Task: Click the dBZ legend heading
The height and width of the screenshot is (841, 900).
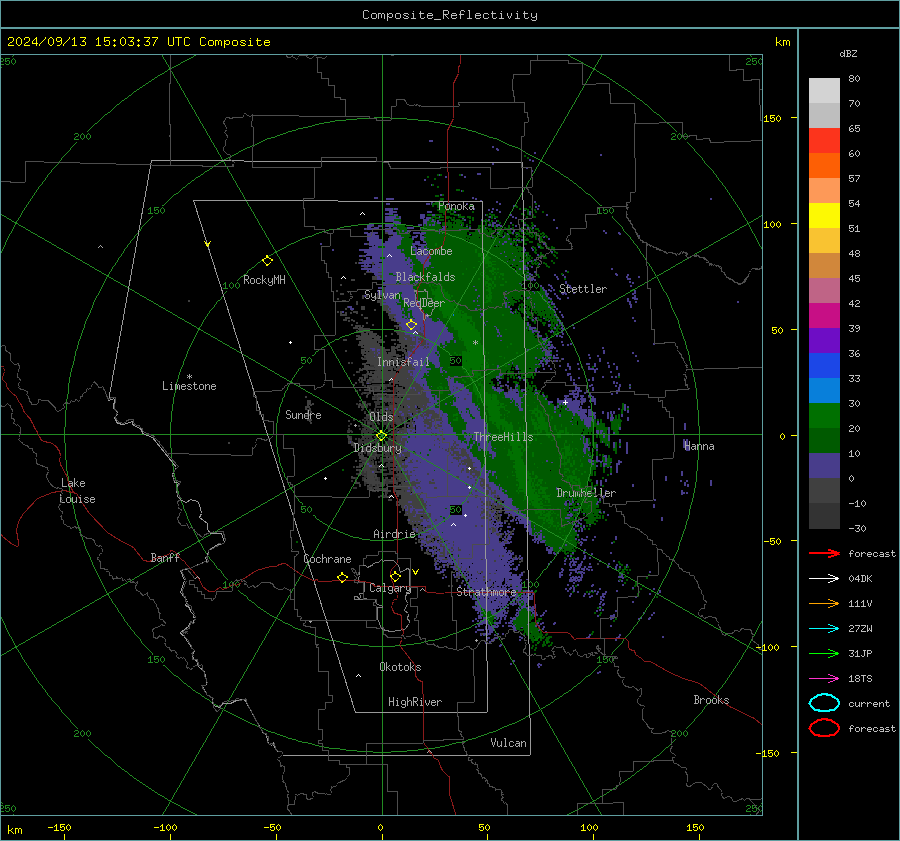Action: [x=848, y=53]
